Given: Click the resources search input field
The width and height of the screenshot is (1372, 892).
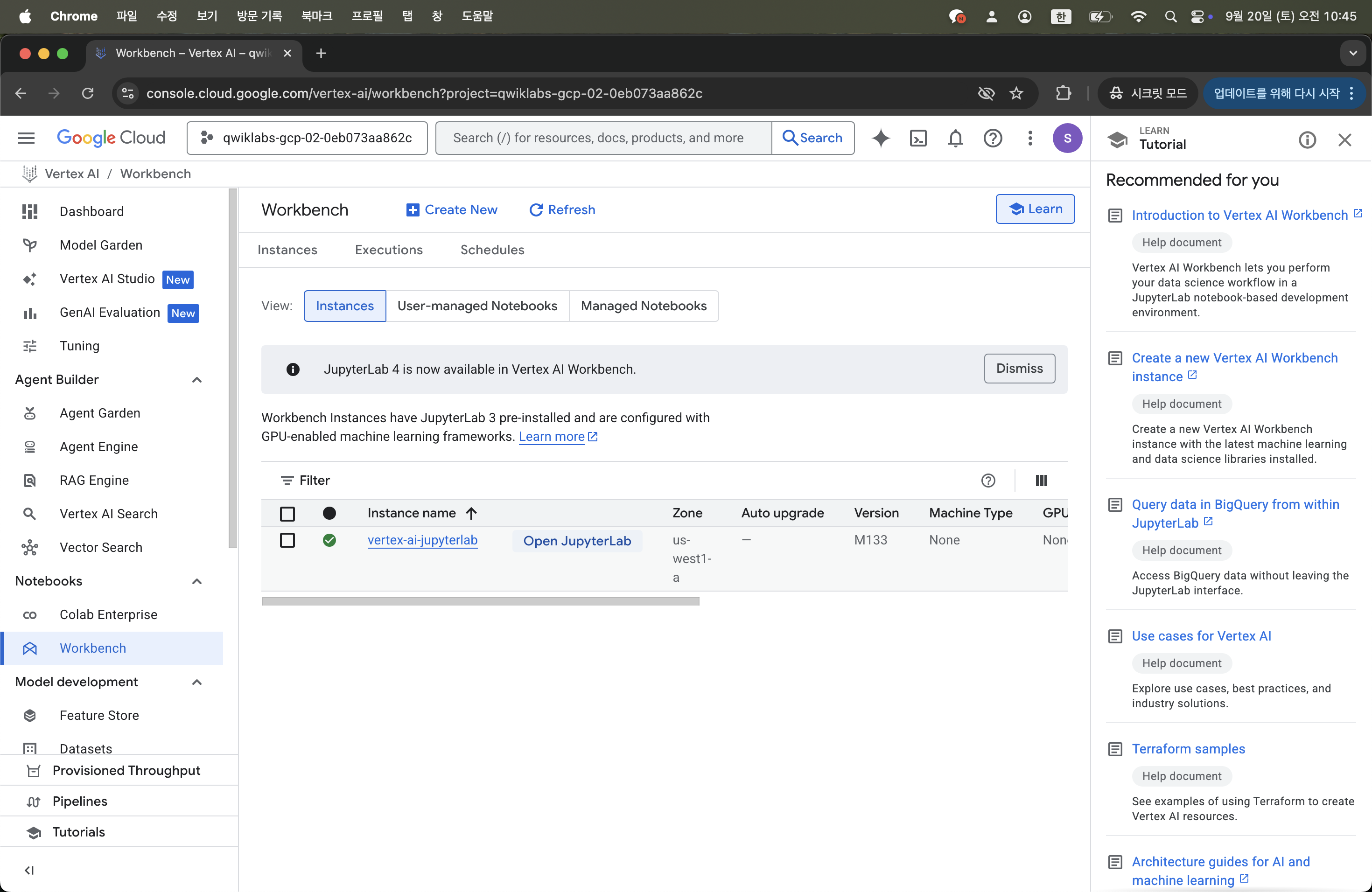Looking at the screenshot, I should tap(602, 138).
